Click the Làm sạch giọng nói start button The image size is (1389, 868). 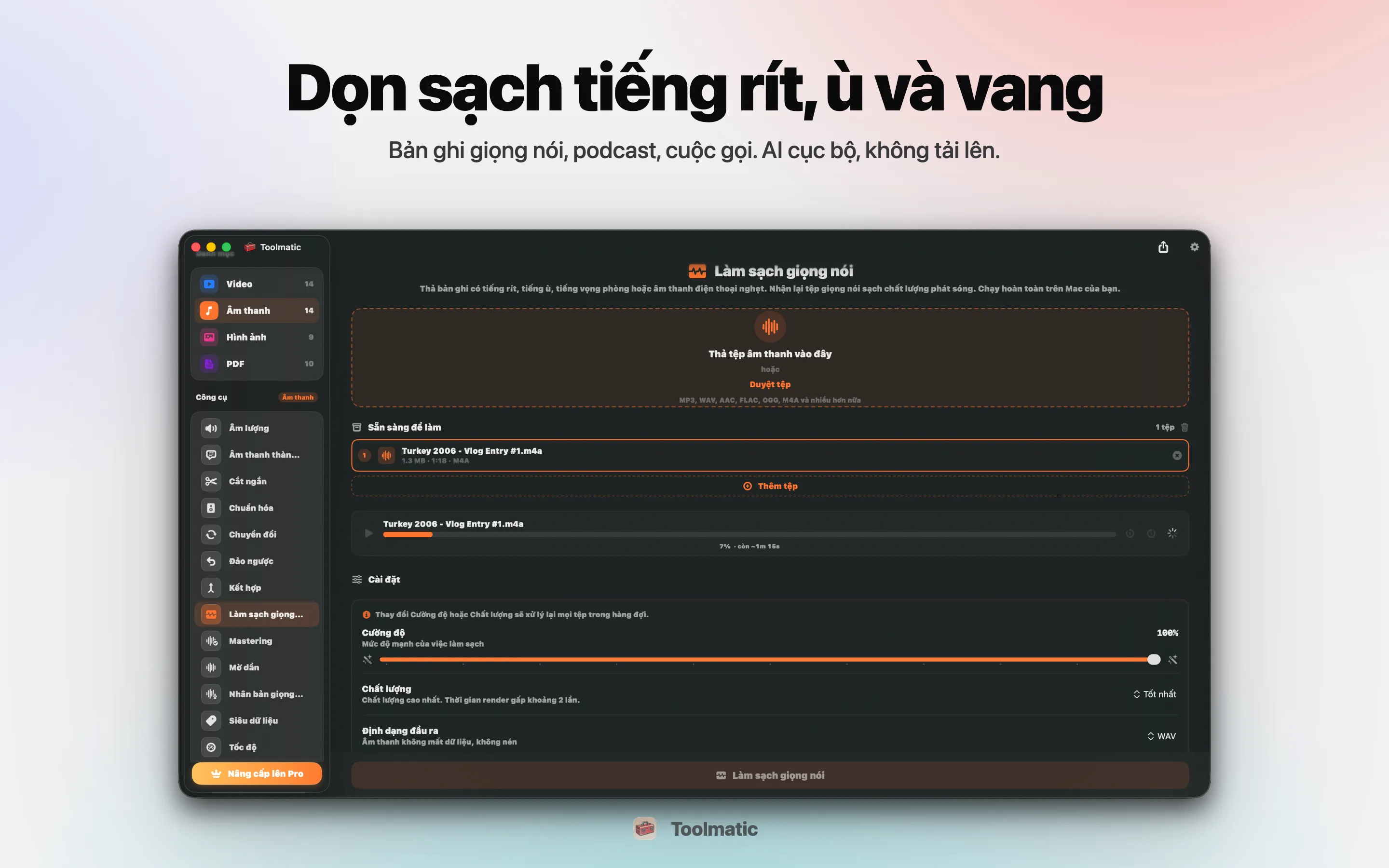[770, 775]
